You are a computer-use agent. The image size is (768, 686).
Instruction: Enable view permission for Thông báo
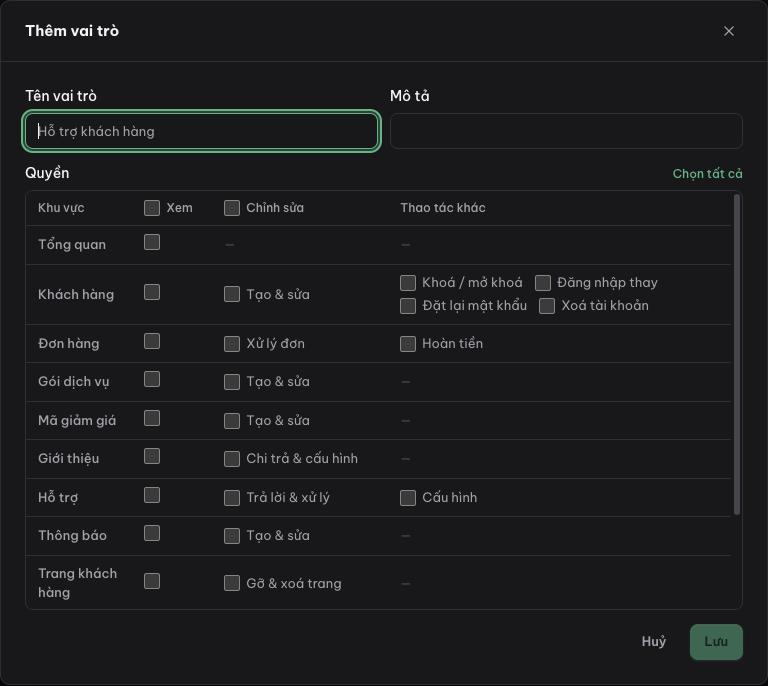pyautogui.click(x=152, y=533)
